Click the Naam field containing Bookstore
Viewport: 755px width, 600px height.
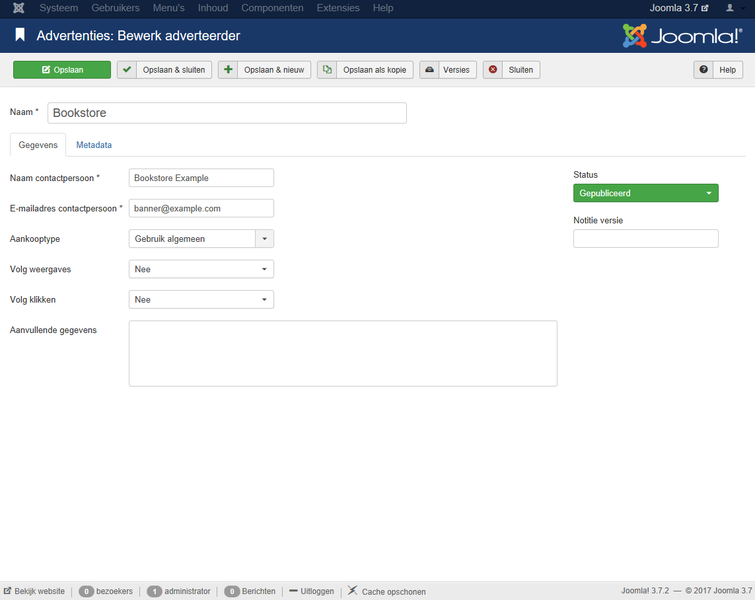[x=227, y=113]
